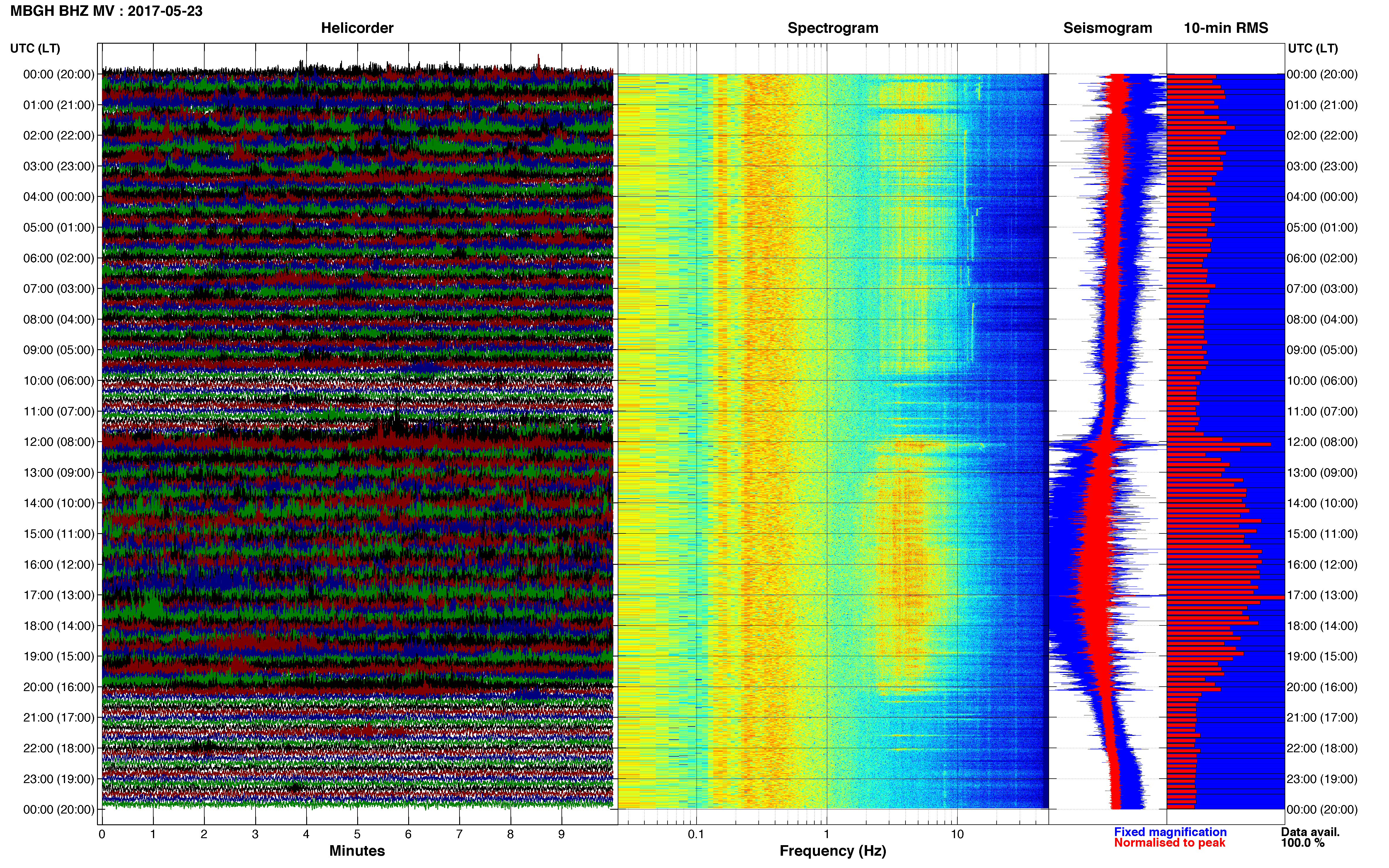Click the 10-min RMS panel heading
Image resolution: width=1389 pixels, height=868 pixels.
pyautogui.click(x=1226, y=28)
